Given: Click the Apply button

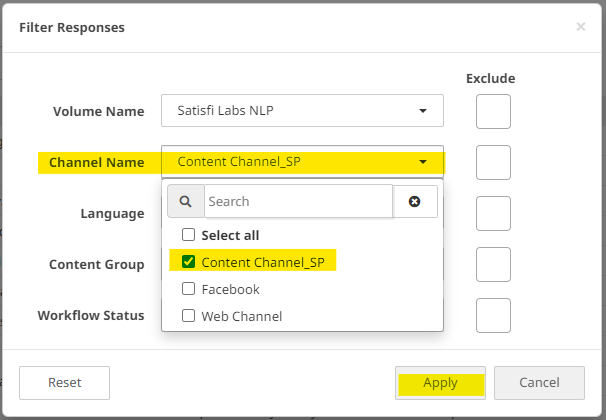Looking at the screenshot, I should [440, 382].
